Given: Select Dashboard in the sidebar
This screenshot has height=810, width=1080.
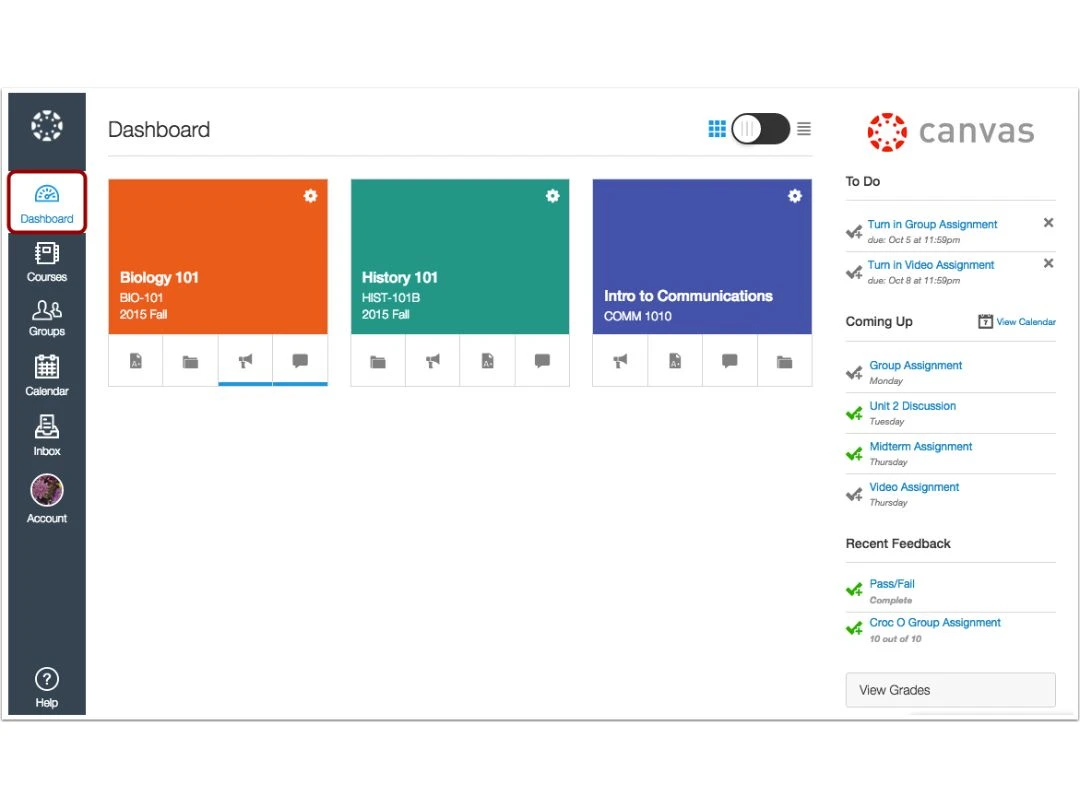Looking at the screenshot, I should tap(47, 203).
